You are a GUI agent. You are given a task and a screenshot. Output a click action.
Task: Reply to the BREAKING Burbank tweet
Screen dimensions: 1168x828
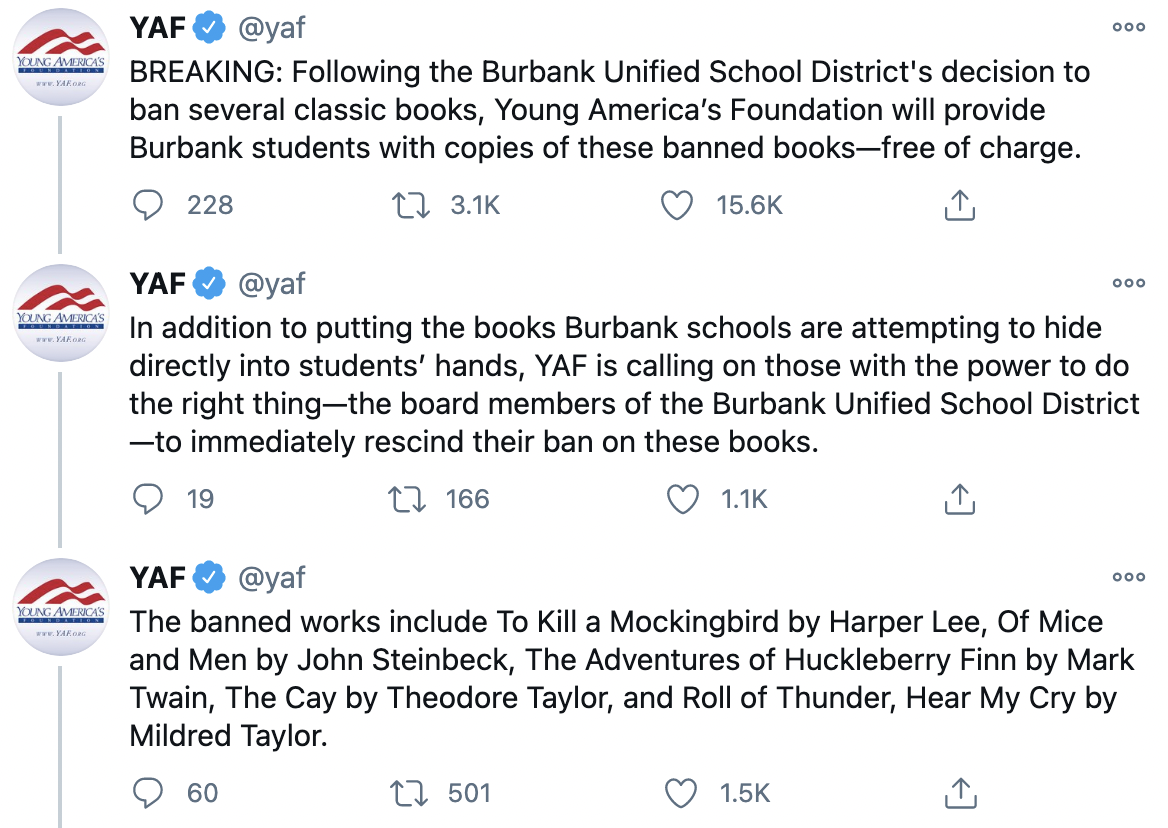coord(147,205)
